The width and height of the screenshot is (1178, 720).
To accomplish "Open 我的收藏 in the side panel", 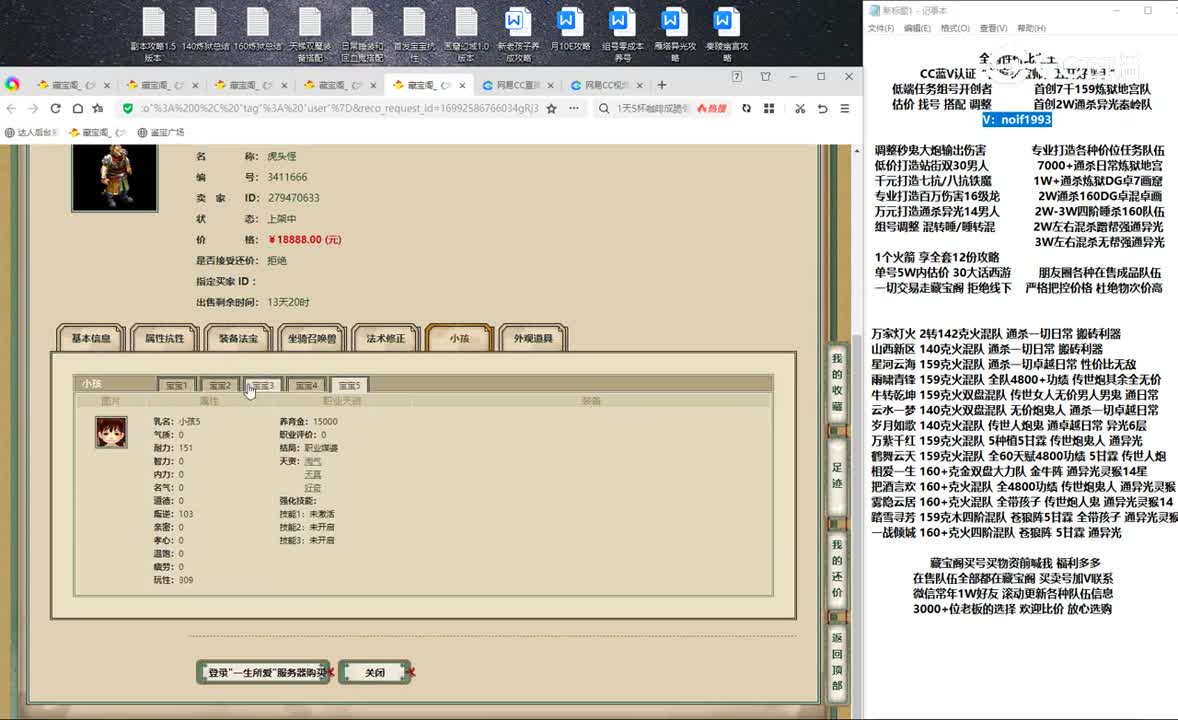I will tap(837, 383).
